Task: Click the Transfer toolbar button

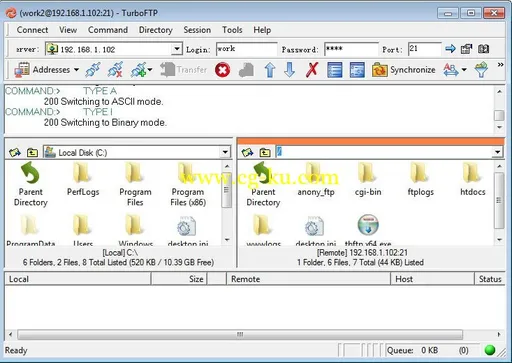Action: pyautogui.click(x=184, y=70)
